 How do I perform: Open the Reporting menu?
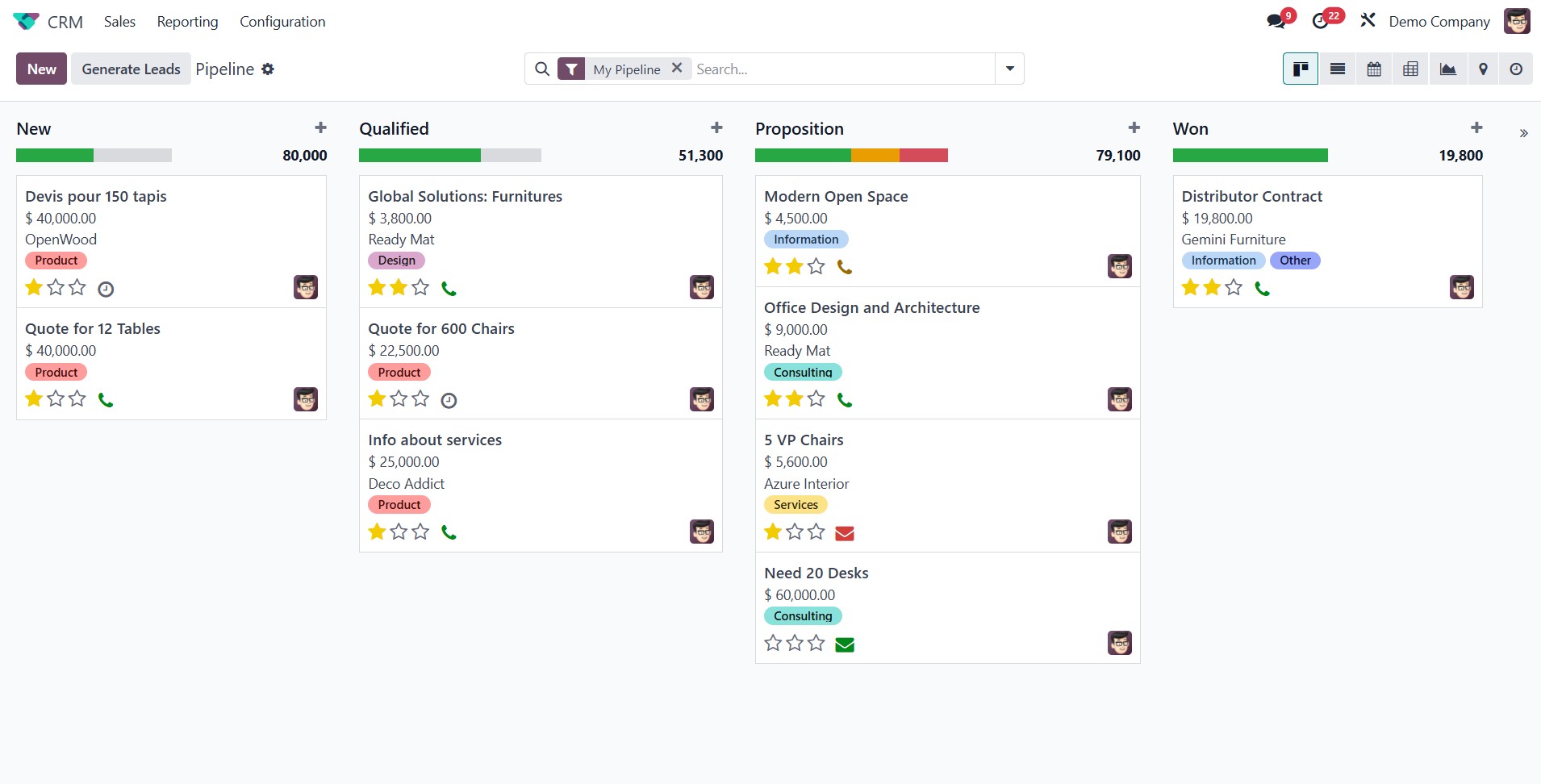tap(187, 21)
